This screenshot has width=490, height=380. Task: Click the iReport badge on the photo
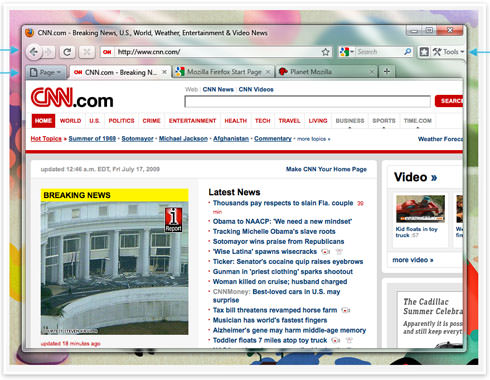point(173,220)
